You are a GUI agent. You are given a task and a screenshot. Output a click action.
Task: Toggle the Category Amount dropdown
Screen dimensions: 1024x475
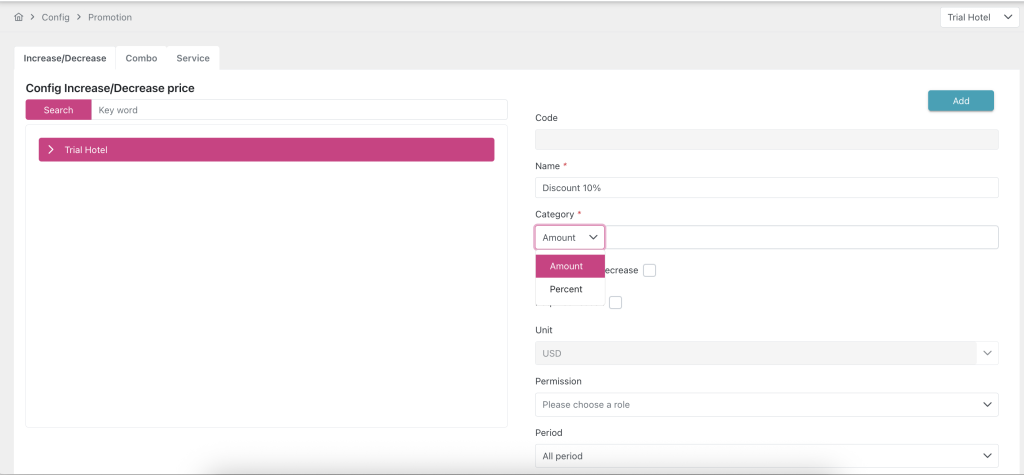(570, 238)
